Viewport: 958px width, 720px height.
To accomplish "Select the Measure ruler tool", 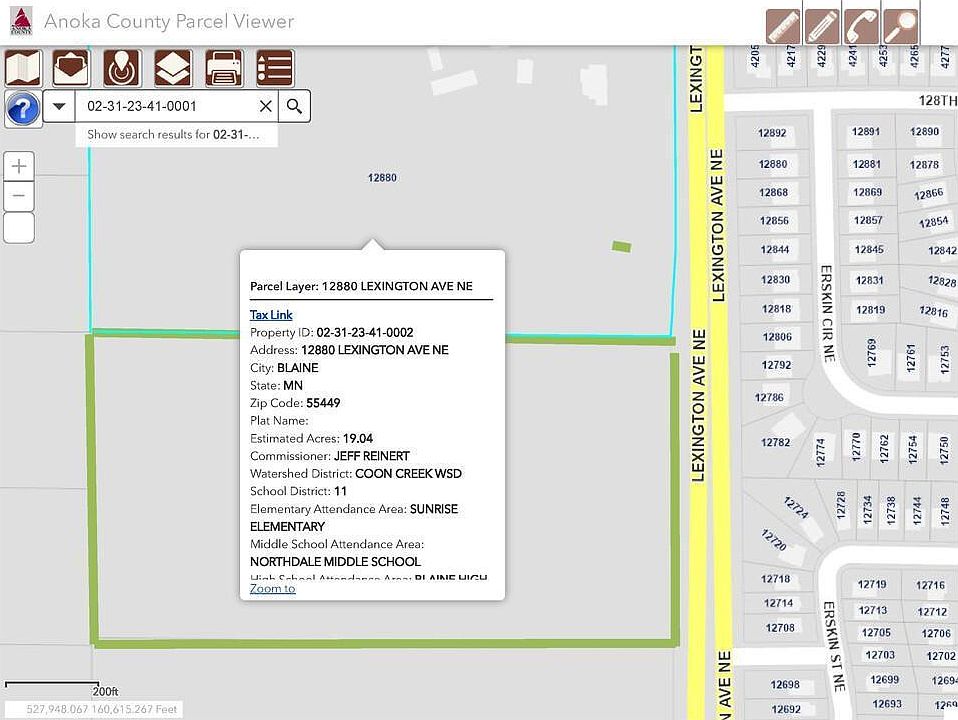I will [783, 26].
